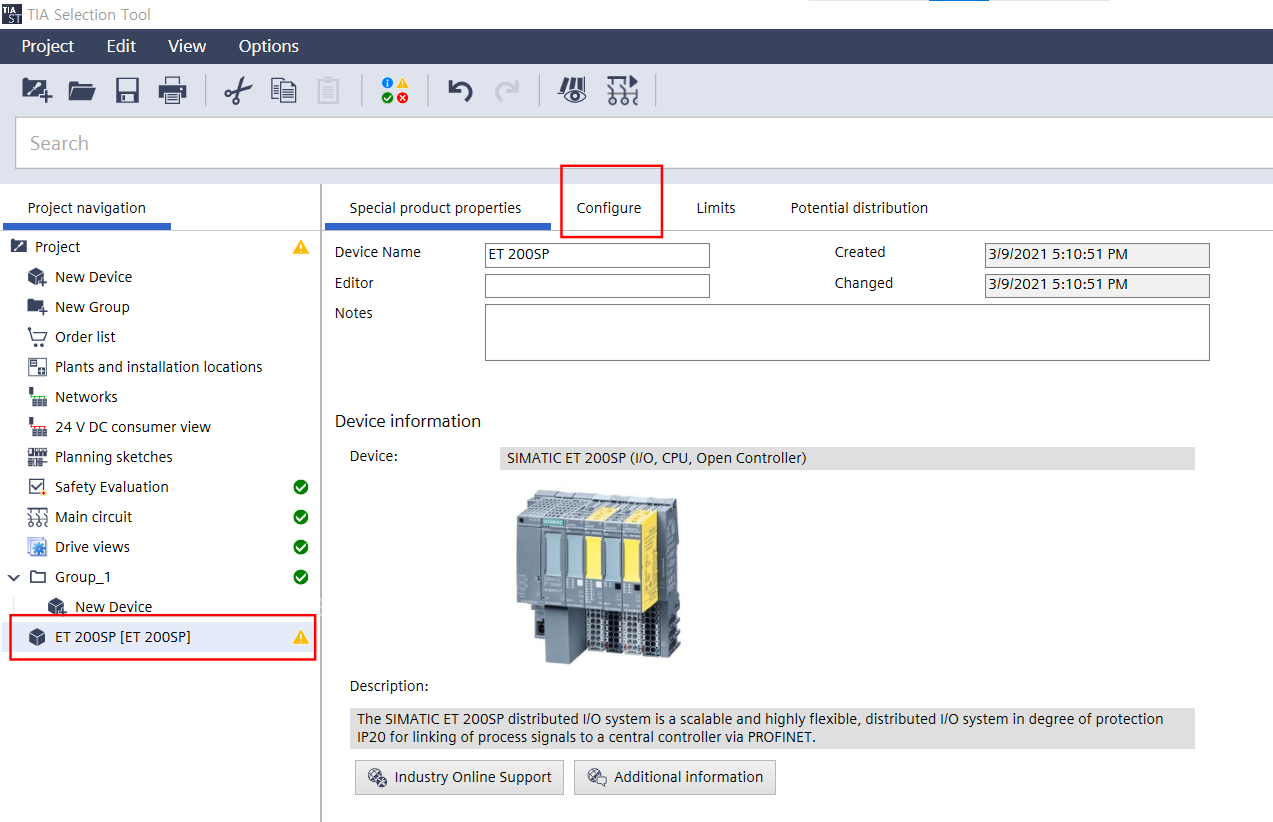1273x822 pixels.
Task: Select New Device under Group_1
Action: pos(113,607)
